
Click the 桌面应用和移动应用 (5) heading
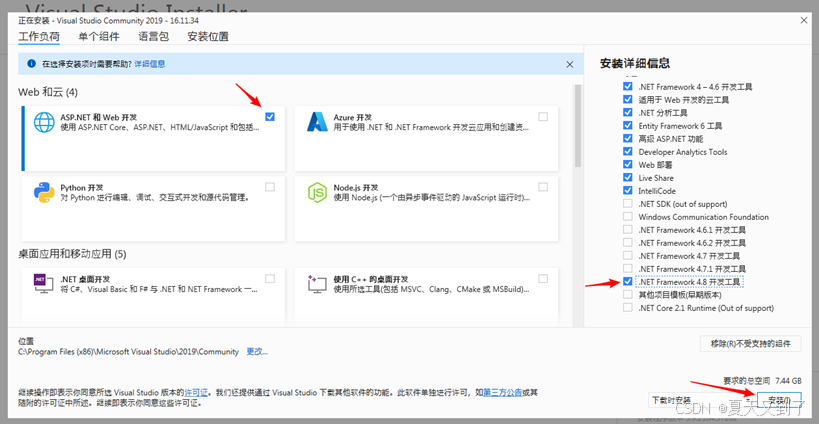(73, 254)
